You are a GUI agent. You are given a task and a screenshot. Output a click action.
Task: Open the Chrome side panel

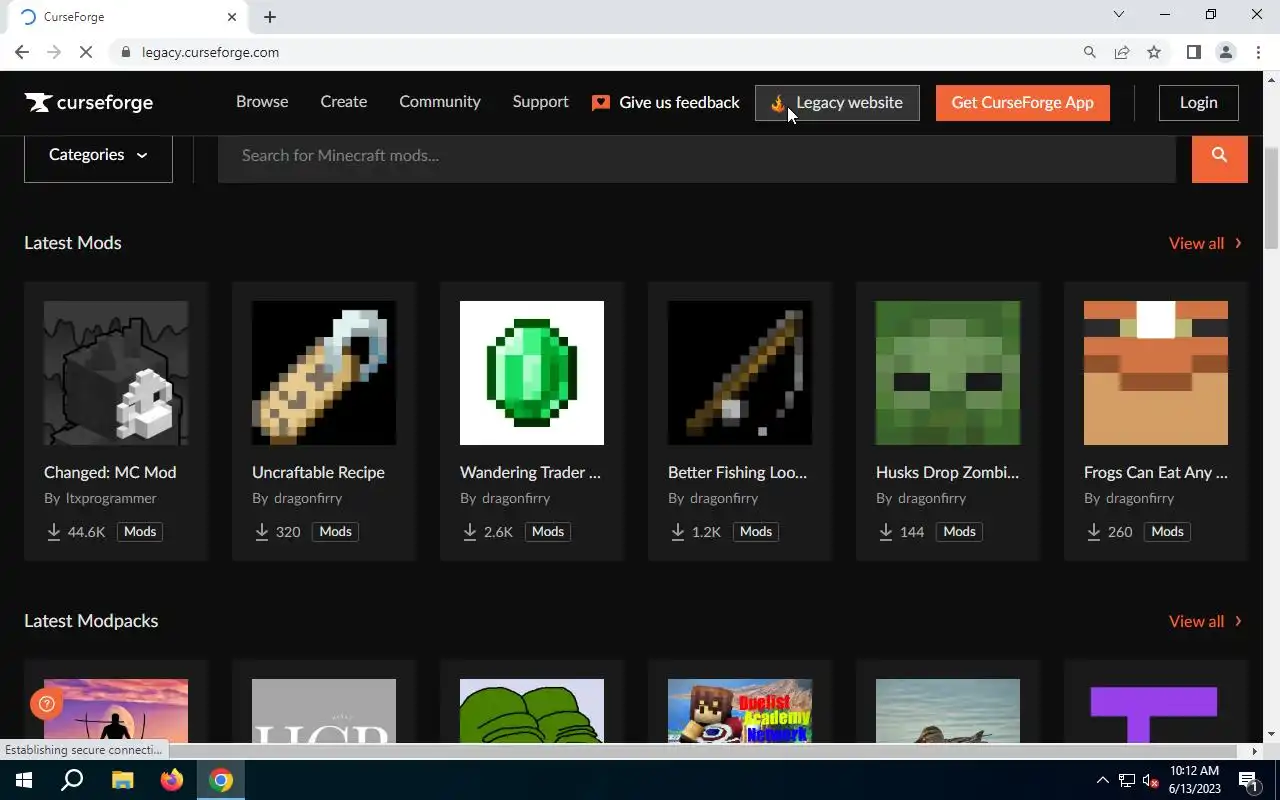(1193, 52)
